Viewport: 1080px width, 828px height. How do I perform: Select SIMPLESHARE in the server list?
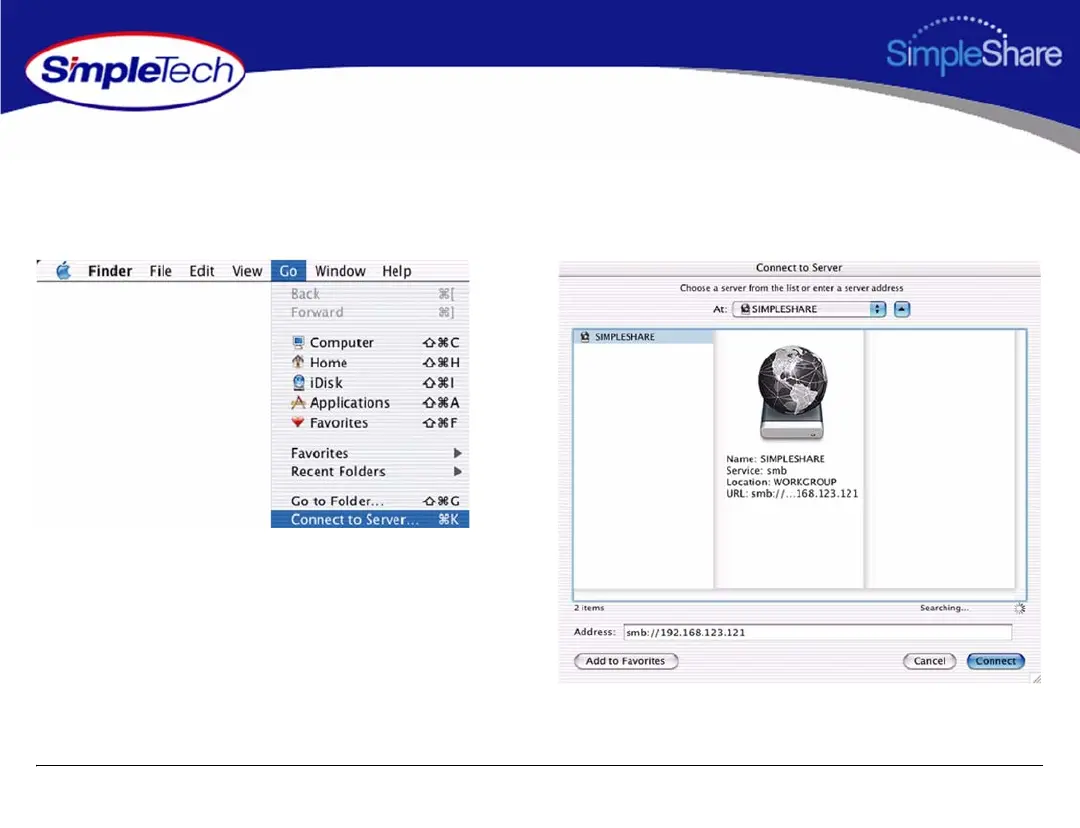[x=643, y=337]
